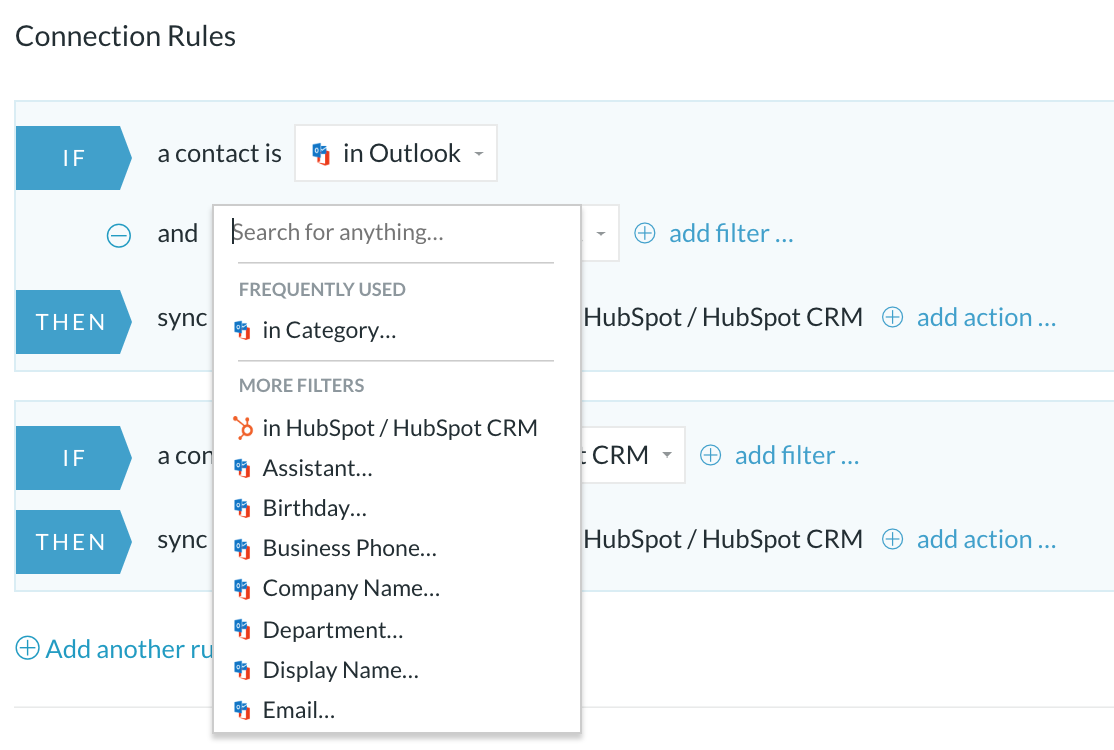
Task: Click plus icon beside second rule's 'add action'
Action: 892,540
